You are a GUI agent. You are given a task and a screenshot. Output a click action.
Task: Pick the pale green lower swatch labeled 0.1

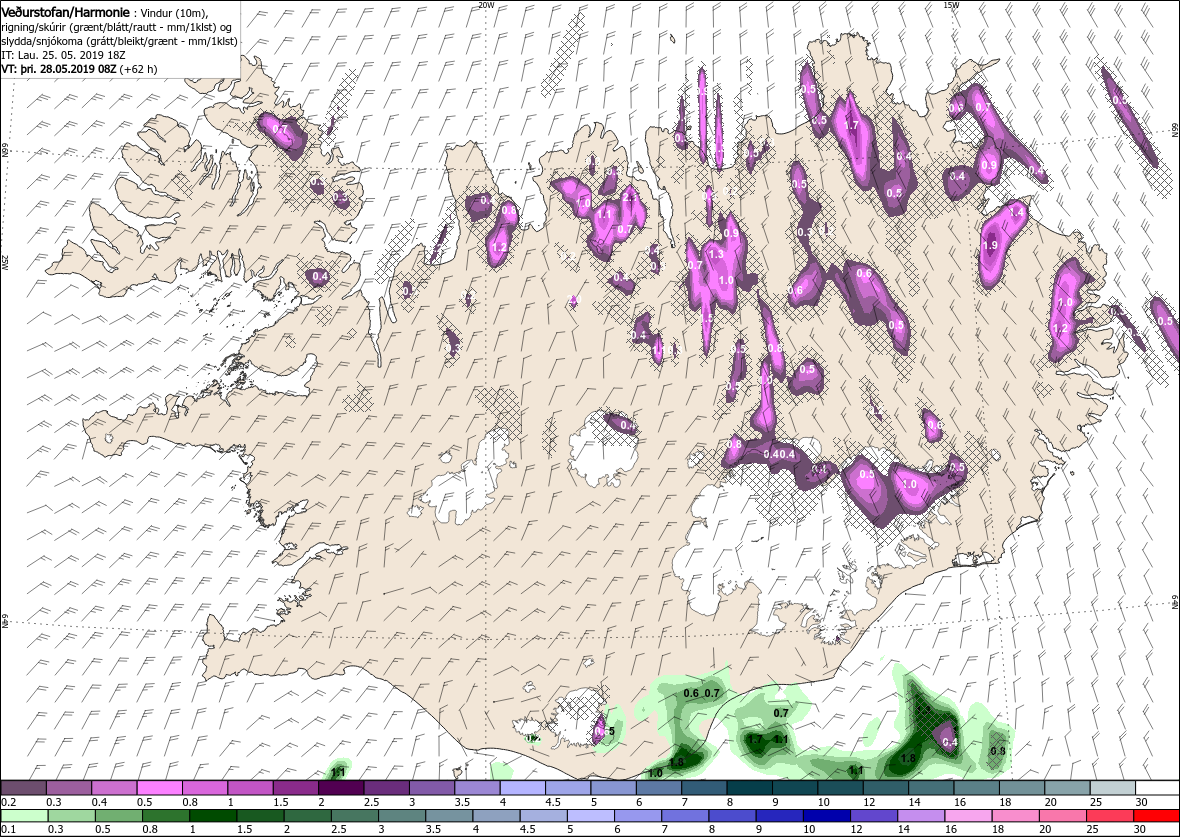[x=24, y=816]
